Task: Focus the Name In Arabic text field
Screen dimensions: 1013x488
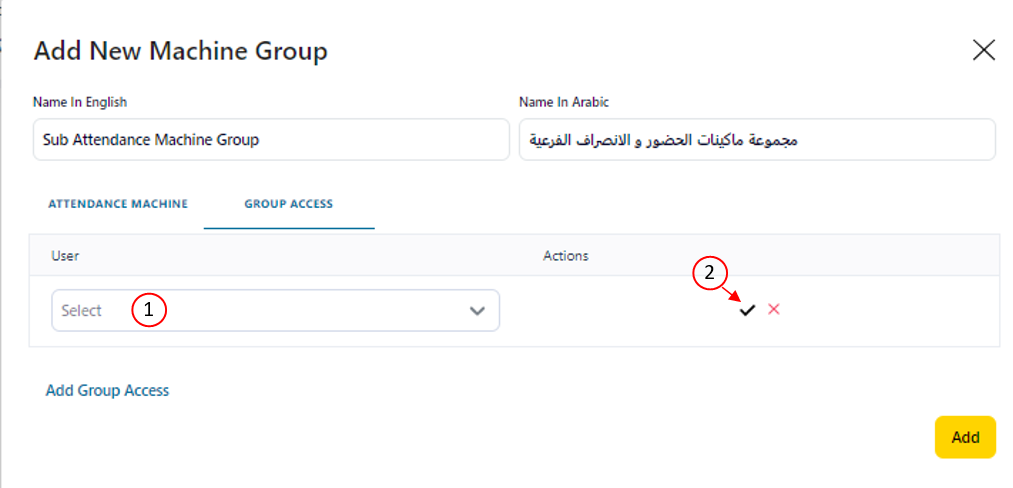Action: 757,140
